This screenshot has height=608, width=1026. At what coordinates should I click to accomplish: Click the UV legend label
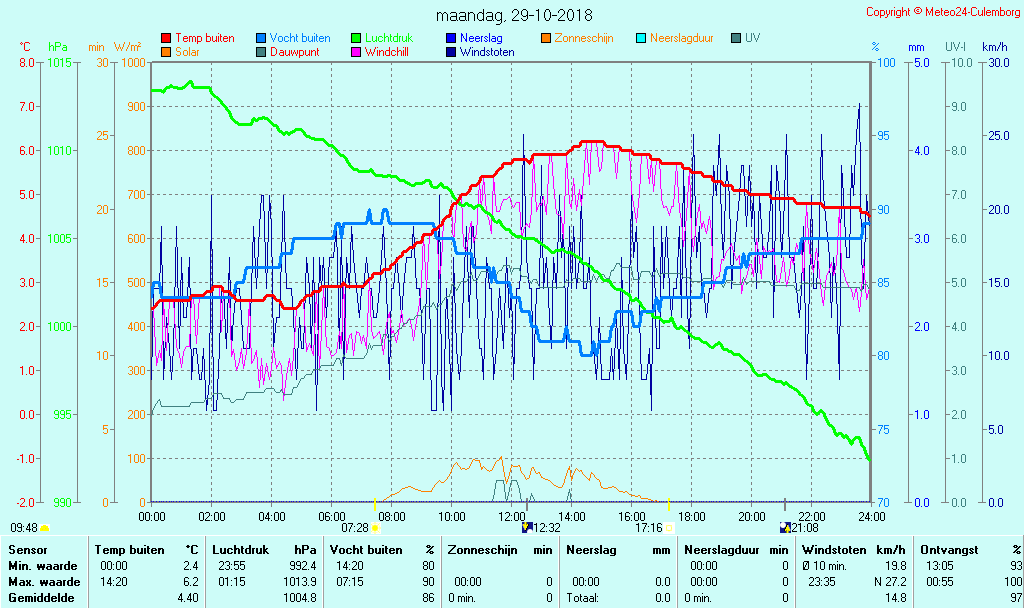pyautogui.click(x=752, y=38)
